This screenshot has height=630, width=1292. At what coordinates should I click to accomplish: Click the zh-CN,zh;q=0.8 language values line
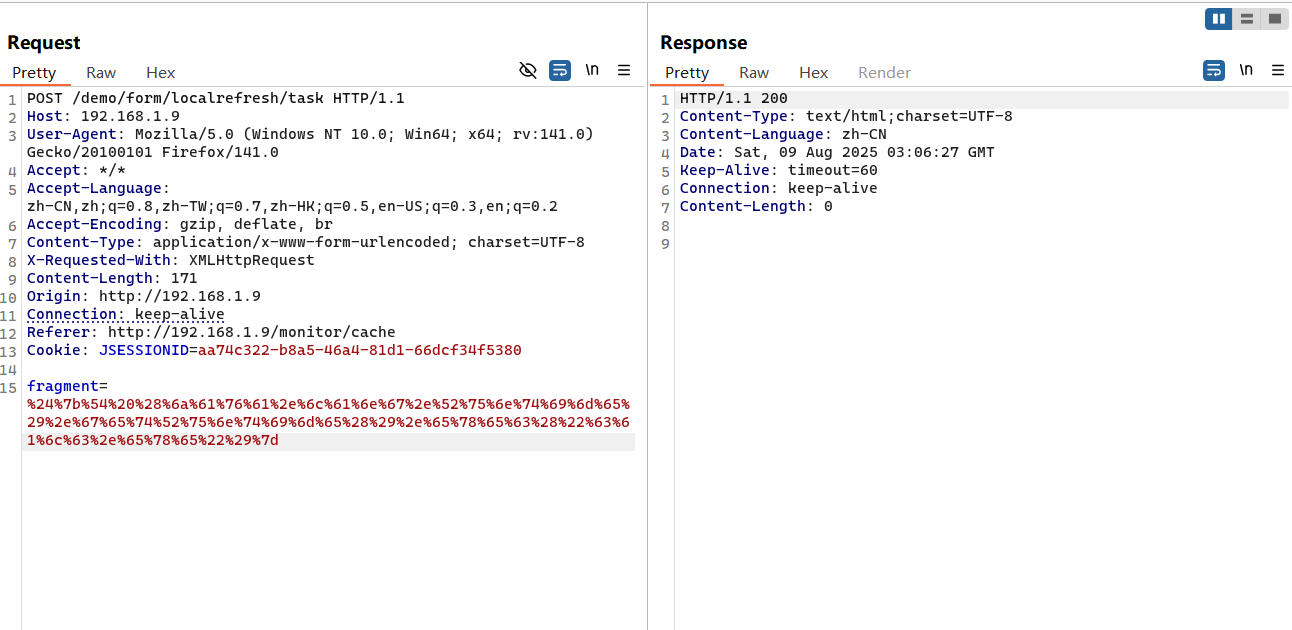coord(292,206)
